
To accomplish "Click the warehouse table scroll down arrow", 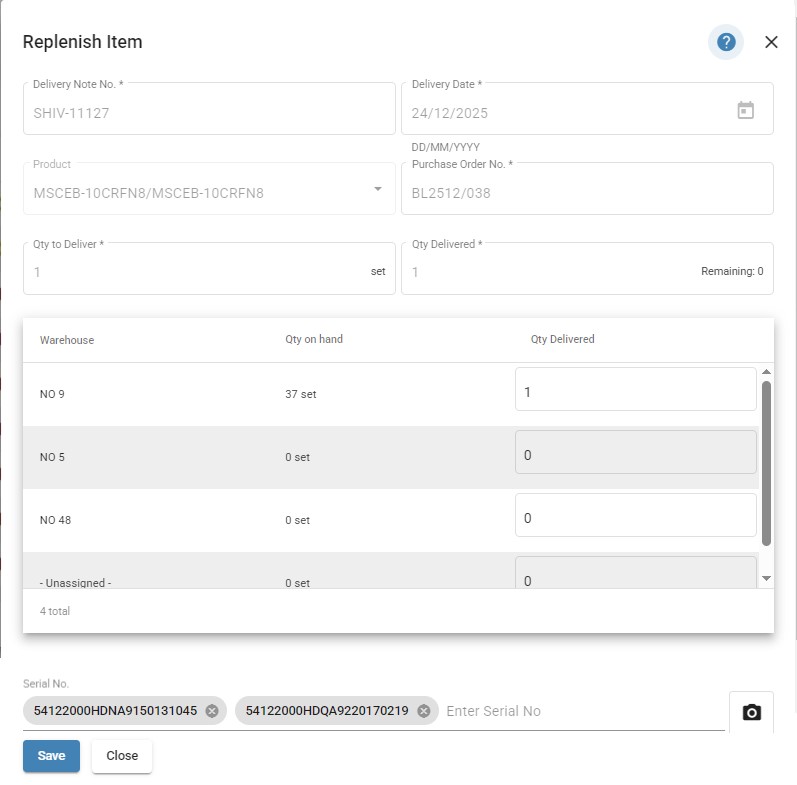I will click(767, 578).
